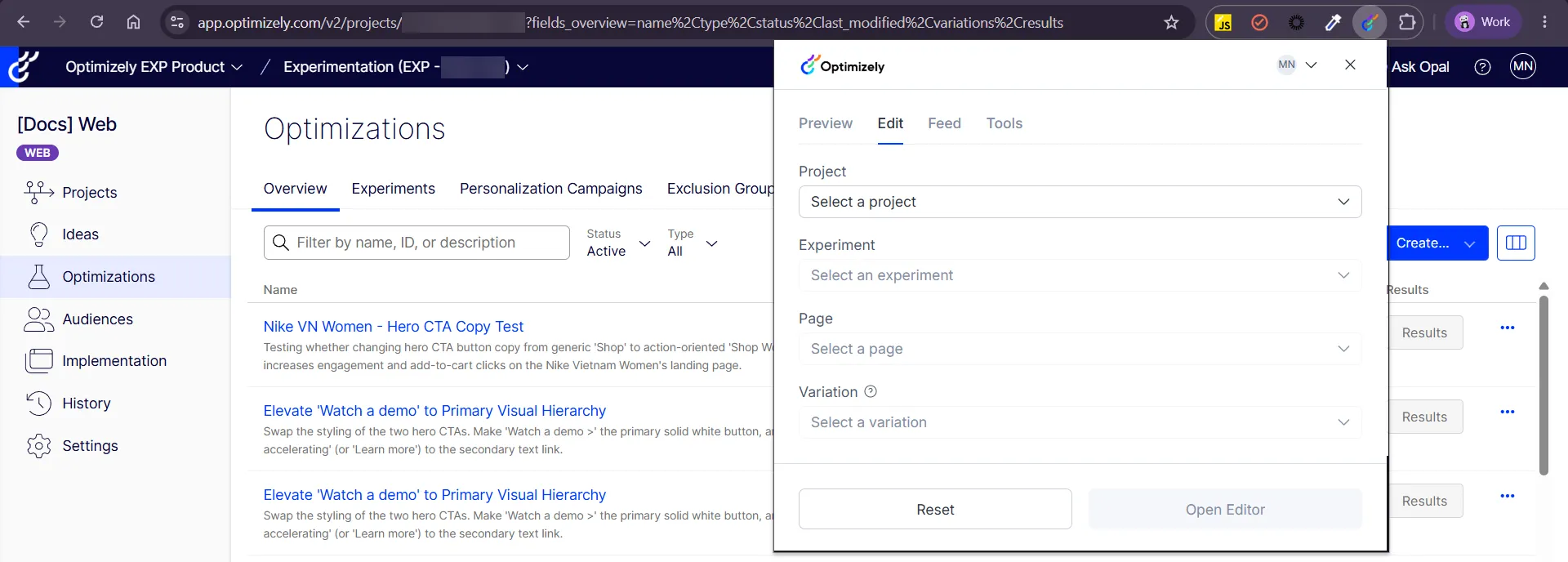Image resolution: width=1568 pixels, height=562 pixels.
Task: Open the Work browser profile
Action: (x=1483, y=22)
